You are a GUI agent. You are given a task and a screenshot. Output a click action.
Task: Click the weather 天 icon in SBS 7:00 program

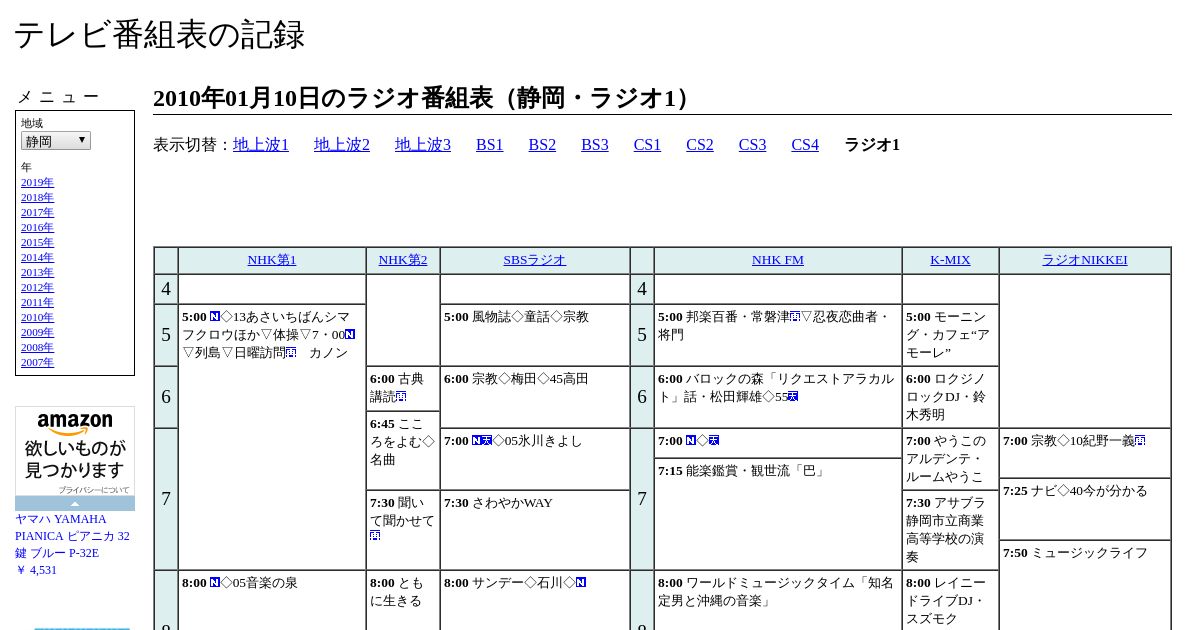(487, 441)
